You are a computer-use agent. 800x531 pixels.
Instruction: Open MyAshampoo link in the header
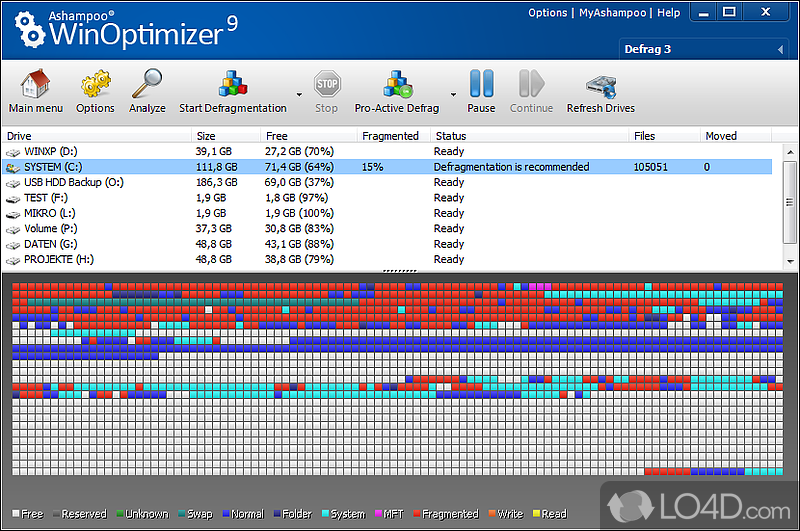pos(612,13)
